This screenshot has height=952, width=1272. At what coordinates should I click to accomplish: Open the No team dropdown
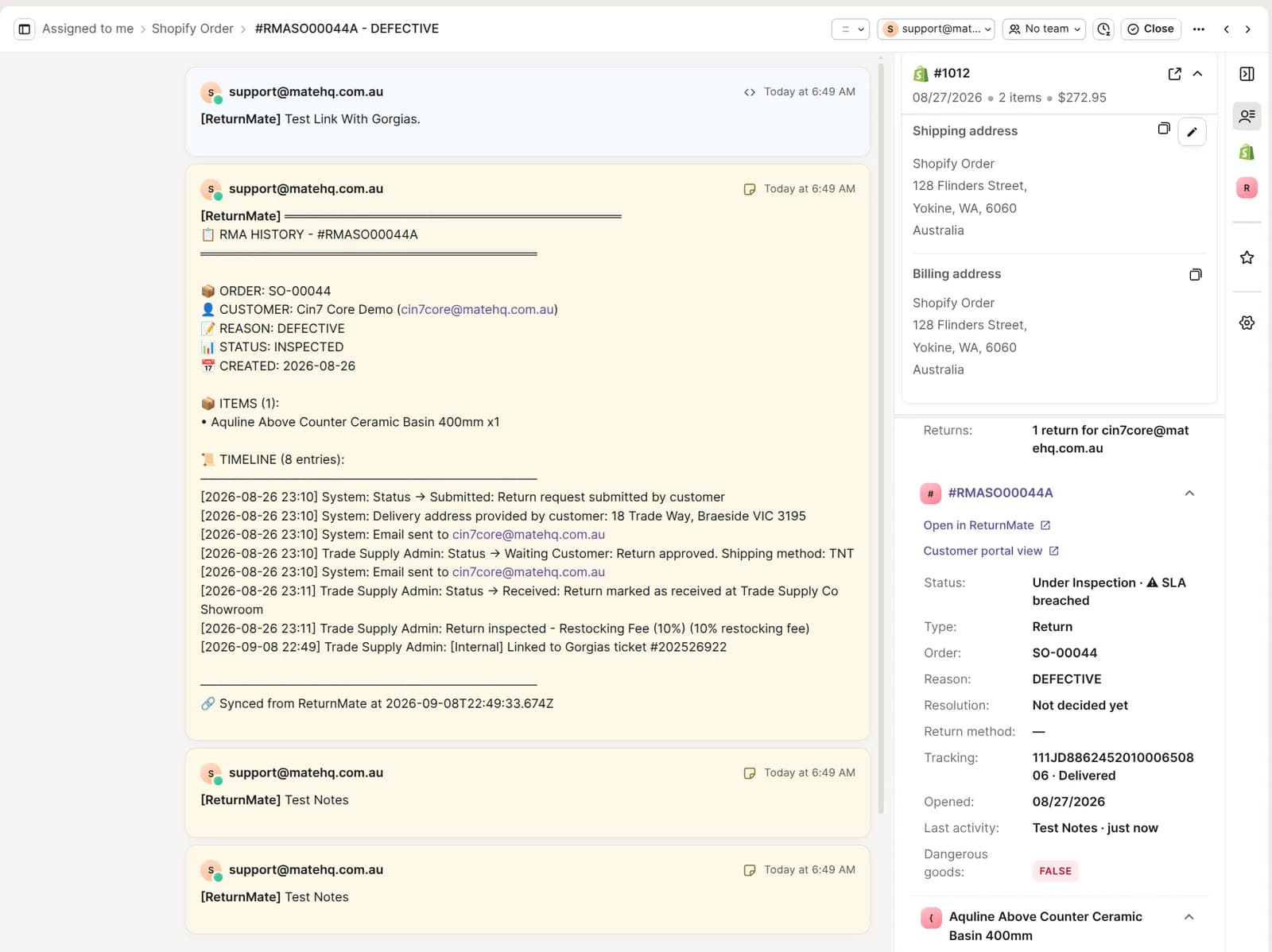point(1044,29)
